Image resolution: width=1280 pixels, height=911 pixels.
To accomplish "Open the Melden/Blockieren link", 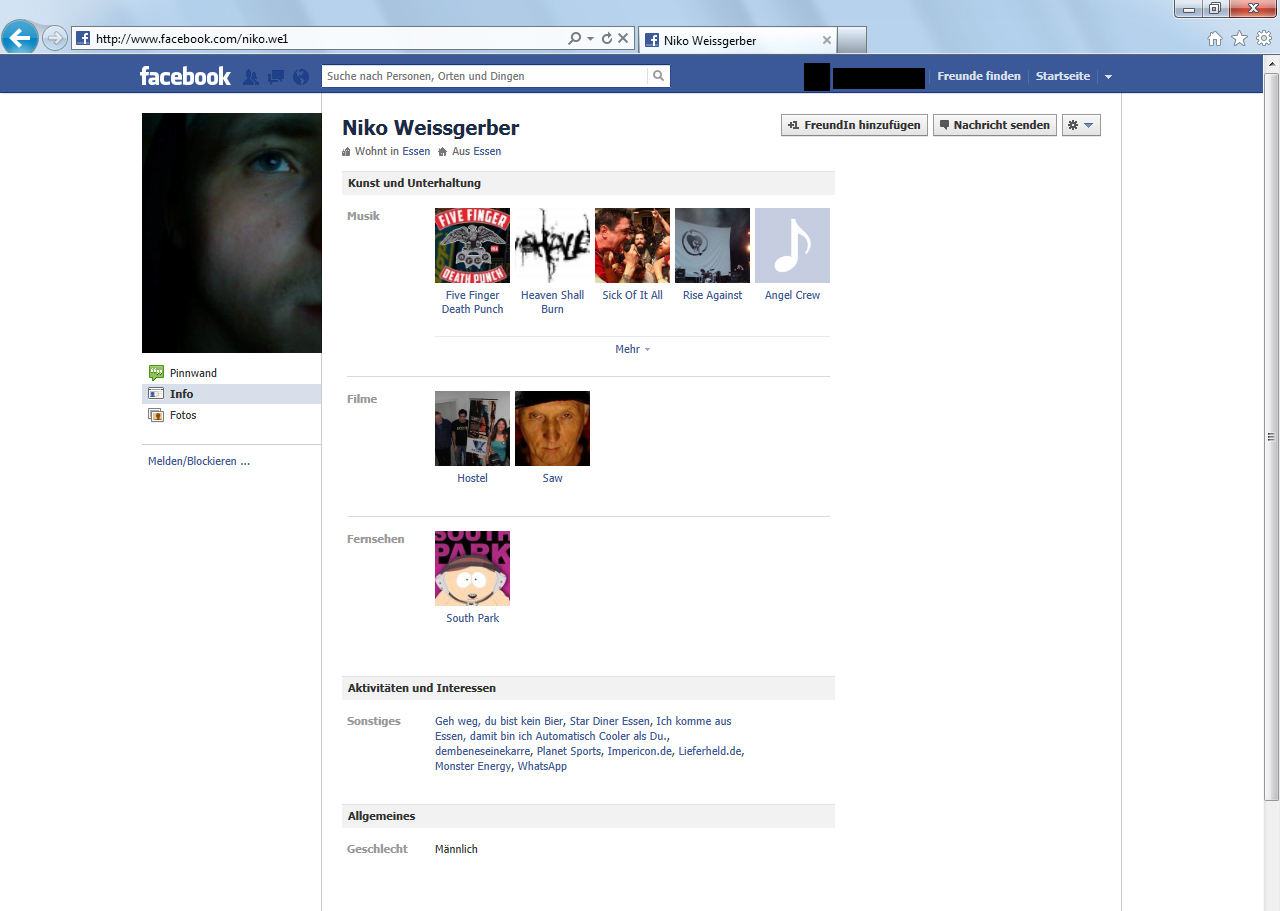I will pos(198,461).
